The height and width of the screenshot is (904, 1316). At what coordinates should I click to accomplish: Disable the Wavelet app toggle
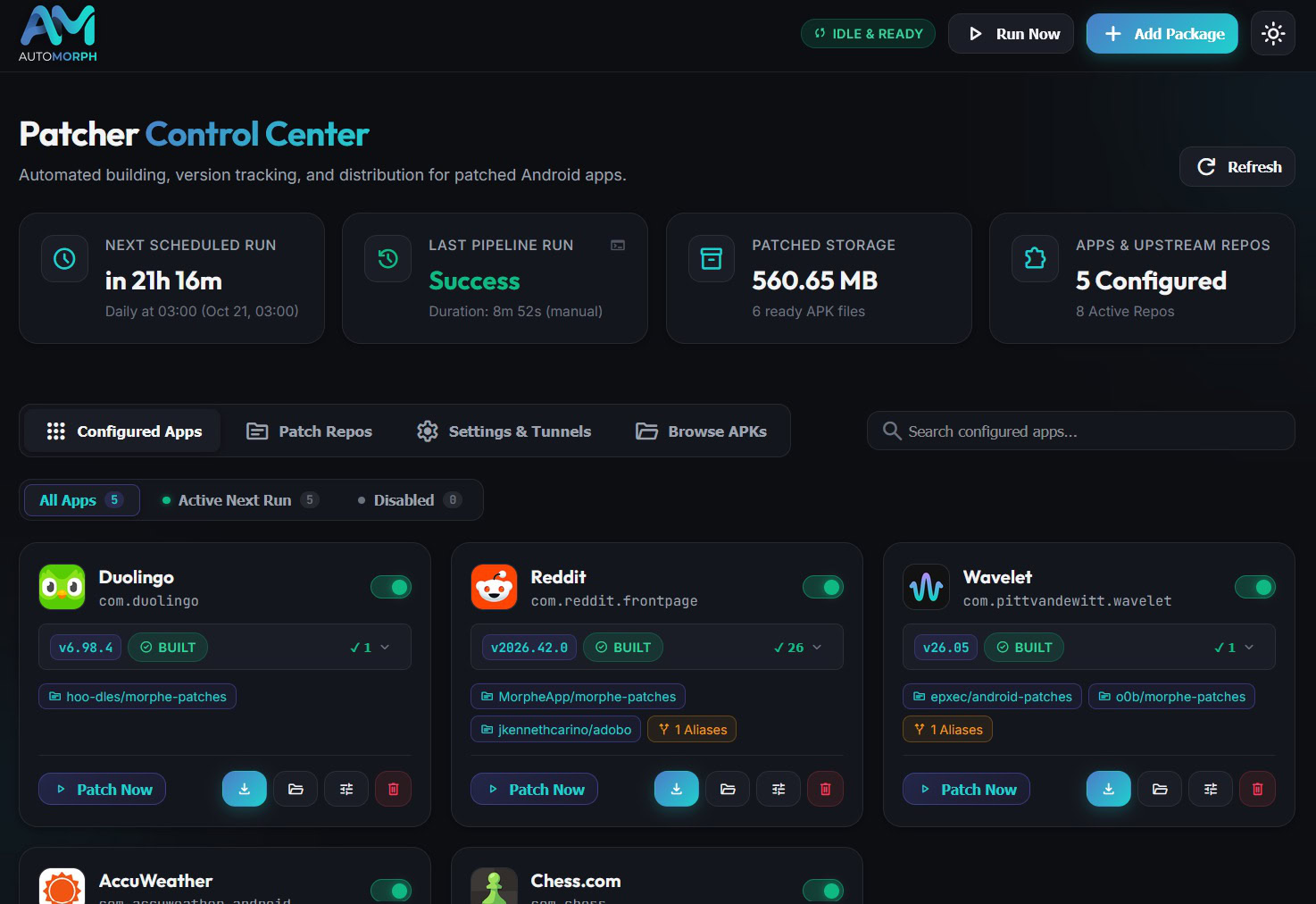(x=1255, y=587)
